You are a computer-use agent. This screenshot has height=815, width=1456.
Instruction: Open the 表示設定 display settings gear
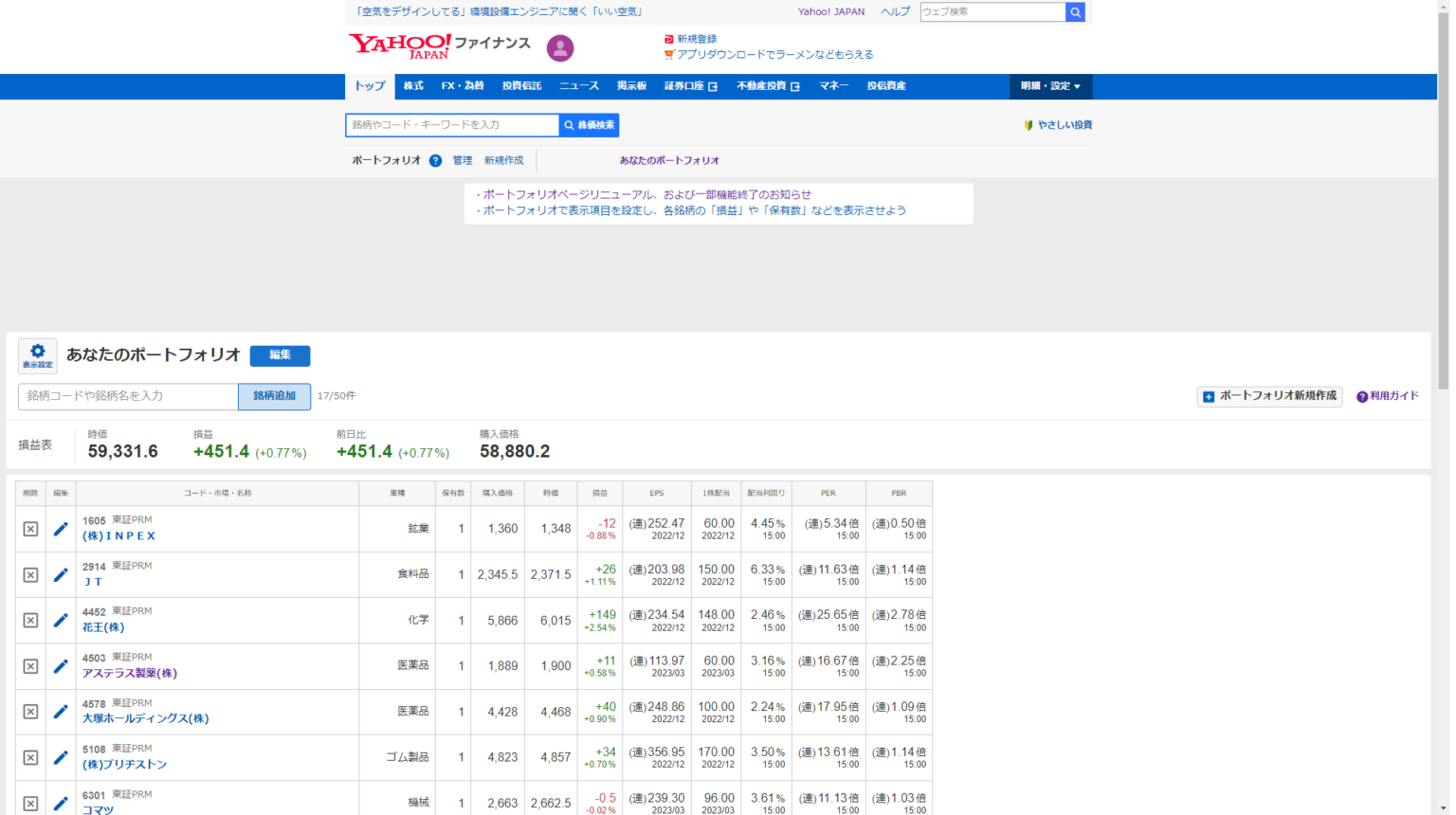pyautogui.click(x=37, y=355)
